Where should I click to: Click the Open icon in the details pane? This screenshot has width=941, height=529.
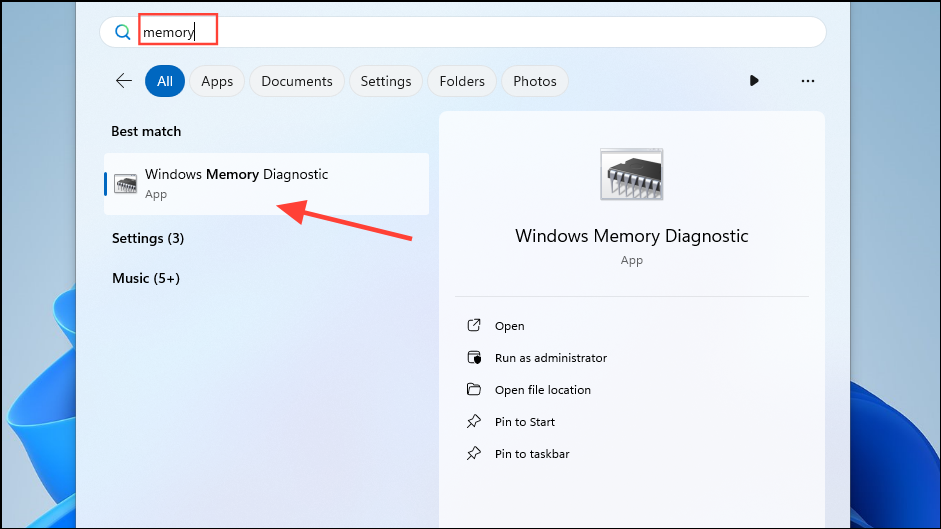474,325
